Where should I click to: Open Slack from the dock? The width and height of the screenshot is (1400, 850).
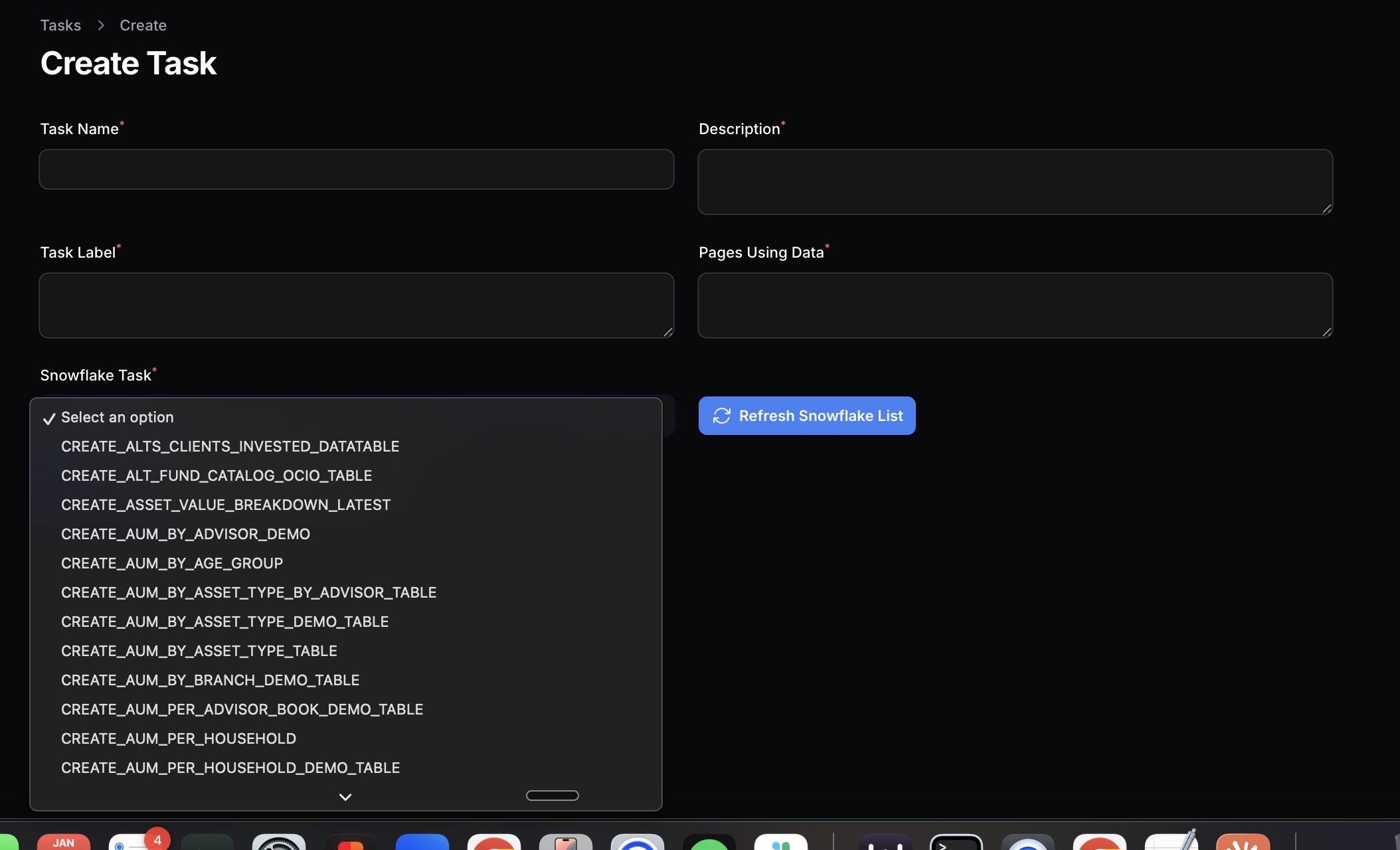coord(781,842)
